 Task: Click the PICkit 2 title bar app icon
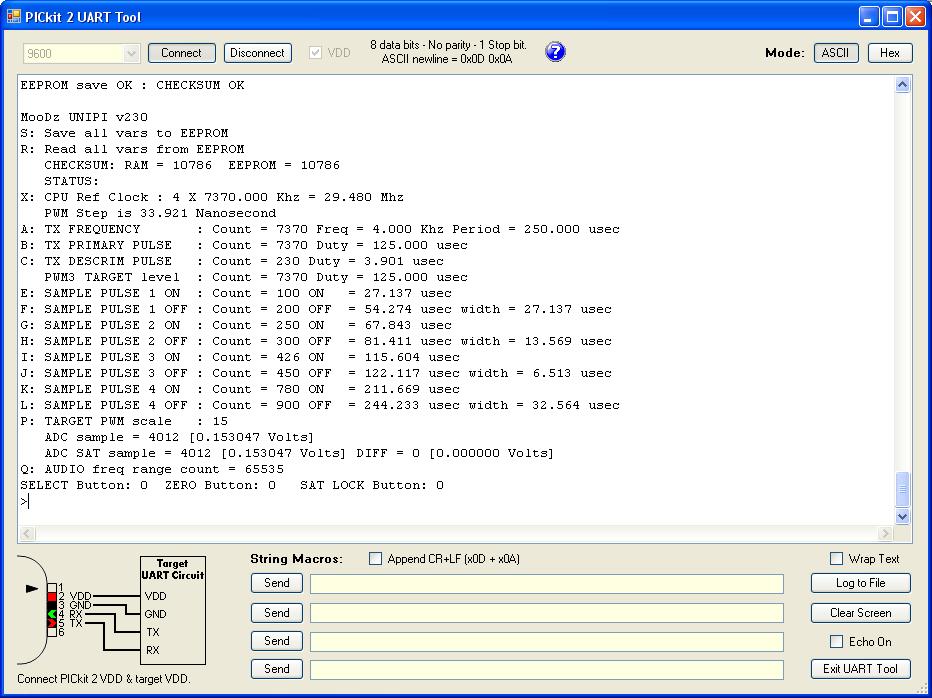pos(13,16)
